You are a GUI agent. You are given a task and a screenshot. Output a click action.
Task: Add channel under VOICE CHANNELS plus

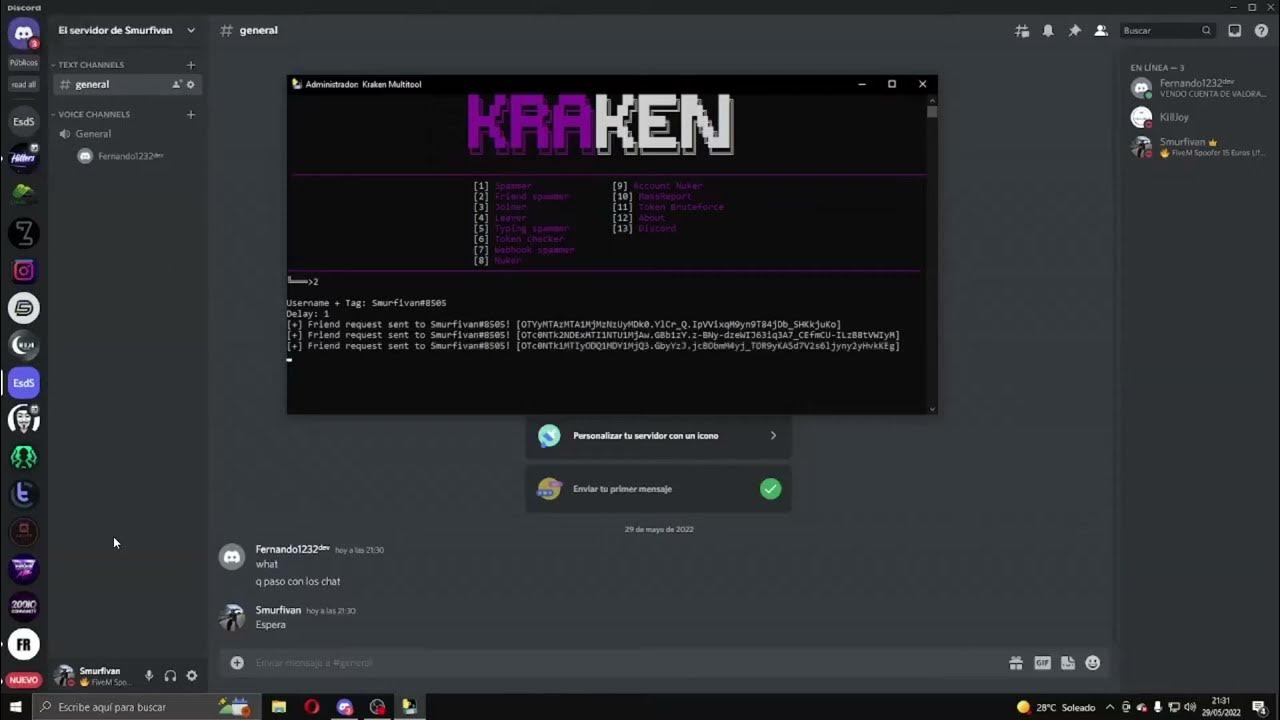pyautogui.click(x=191, y=115)
